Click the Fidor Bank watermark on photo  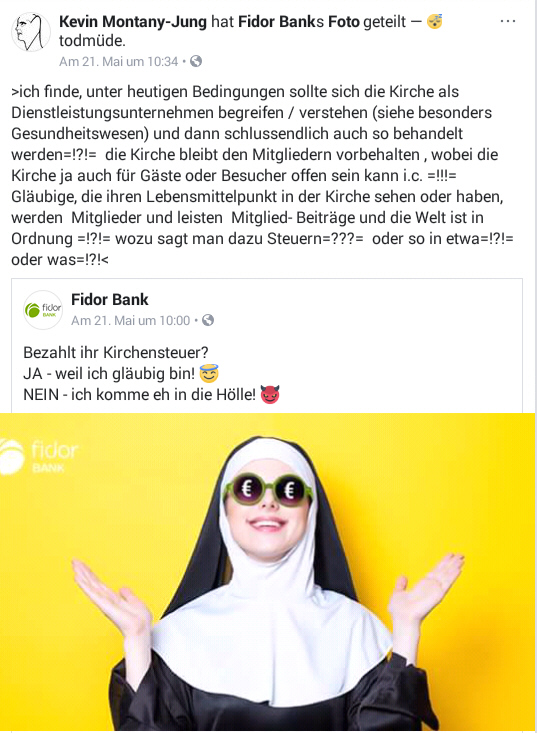coord(40,457)
